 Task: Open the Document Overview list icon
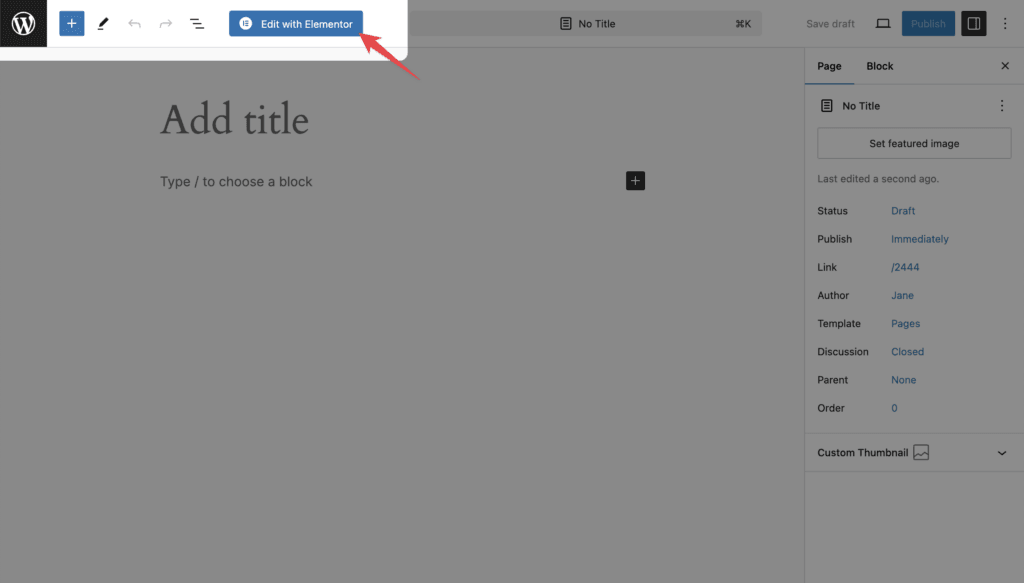click(x=197, y=24)
